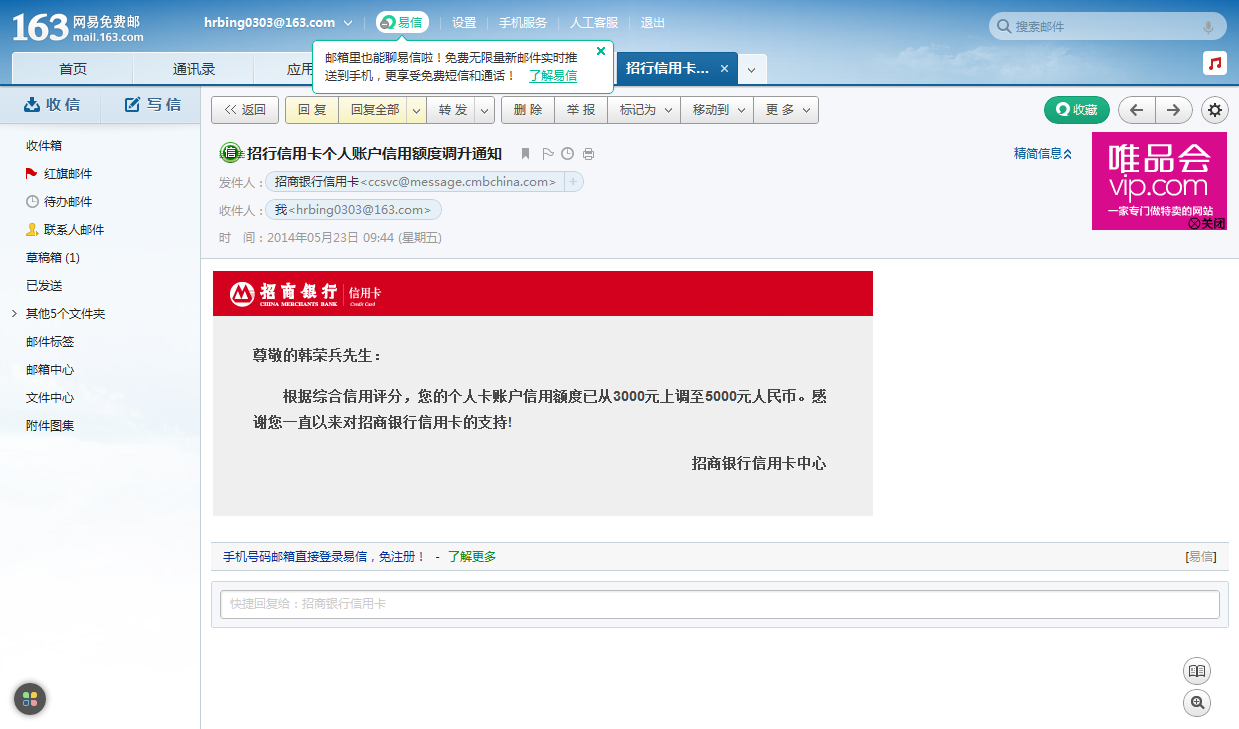Open the 草稿箱 drafts folder
The height and width of the screenshot is (729, 1239).
52,258
